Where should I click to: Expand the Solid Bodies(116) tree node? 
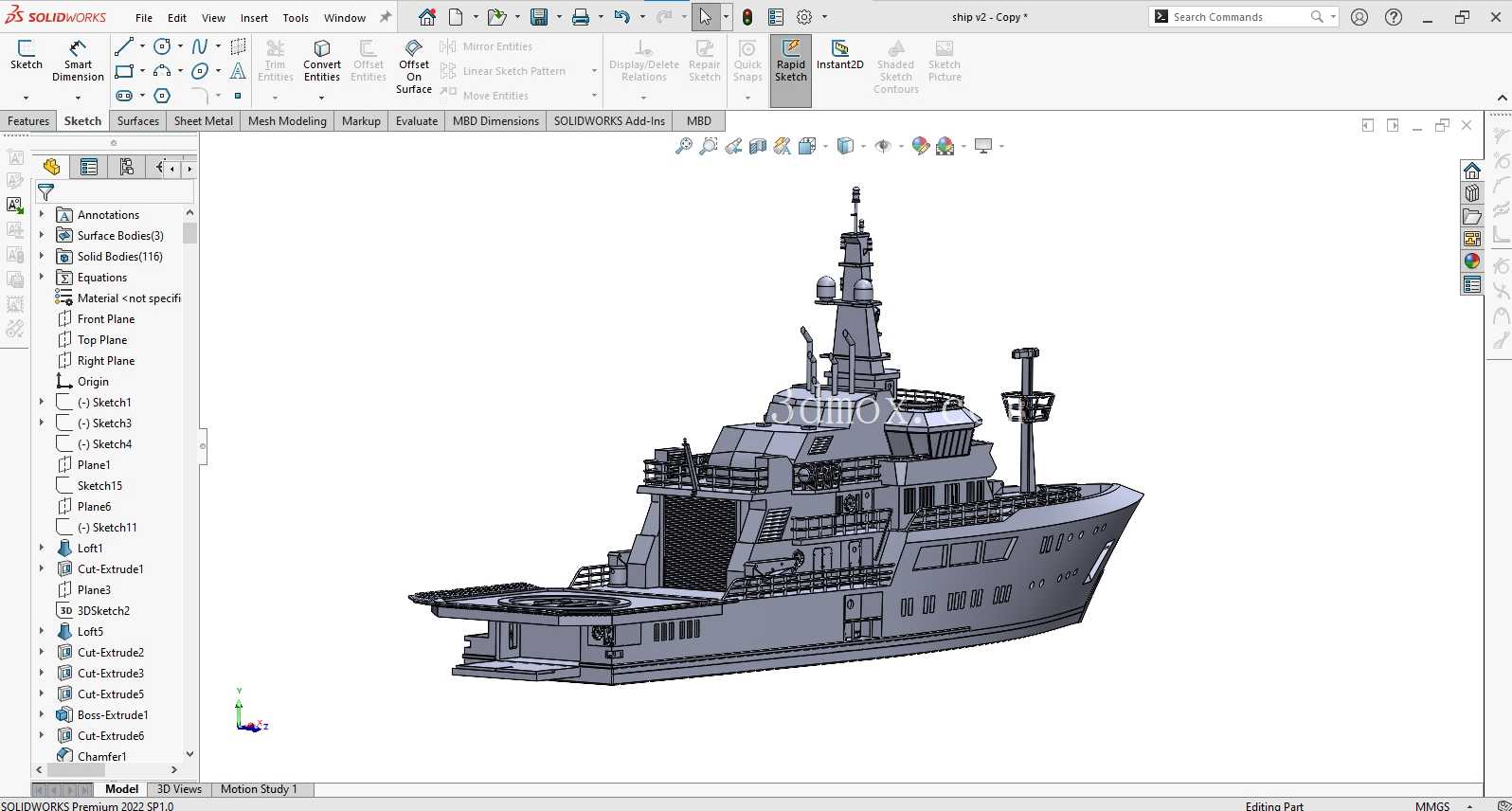point(42,257)
